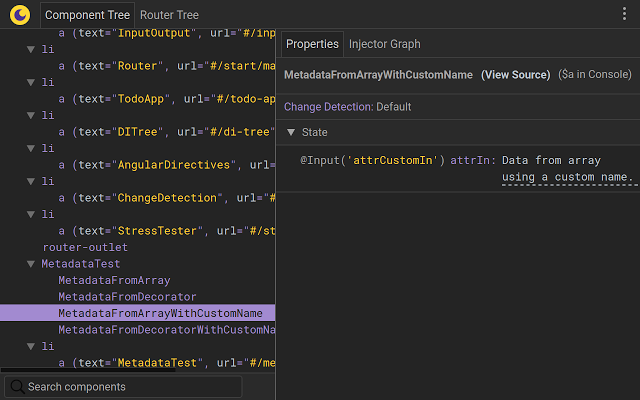
Task: Click the search magnifier icon
Action: point(16,387)
